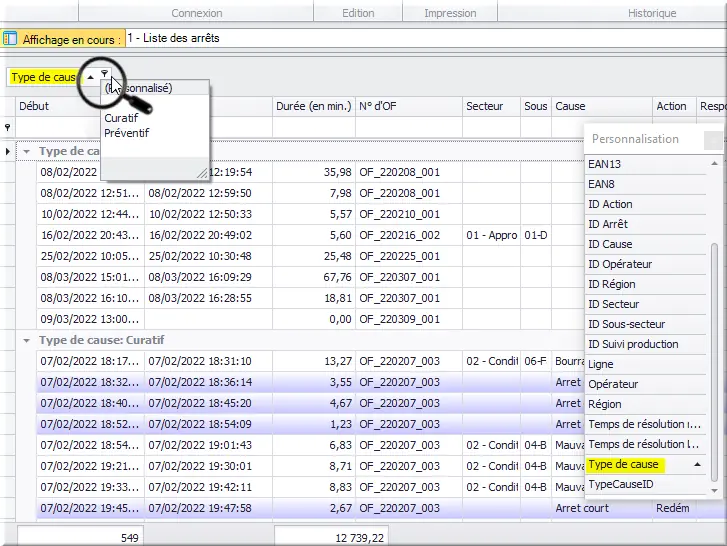Collapse the first Type de cause group
The width and height of the screenshot is (727, 546).
coord(26,152)
